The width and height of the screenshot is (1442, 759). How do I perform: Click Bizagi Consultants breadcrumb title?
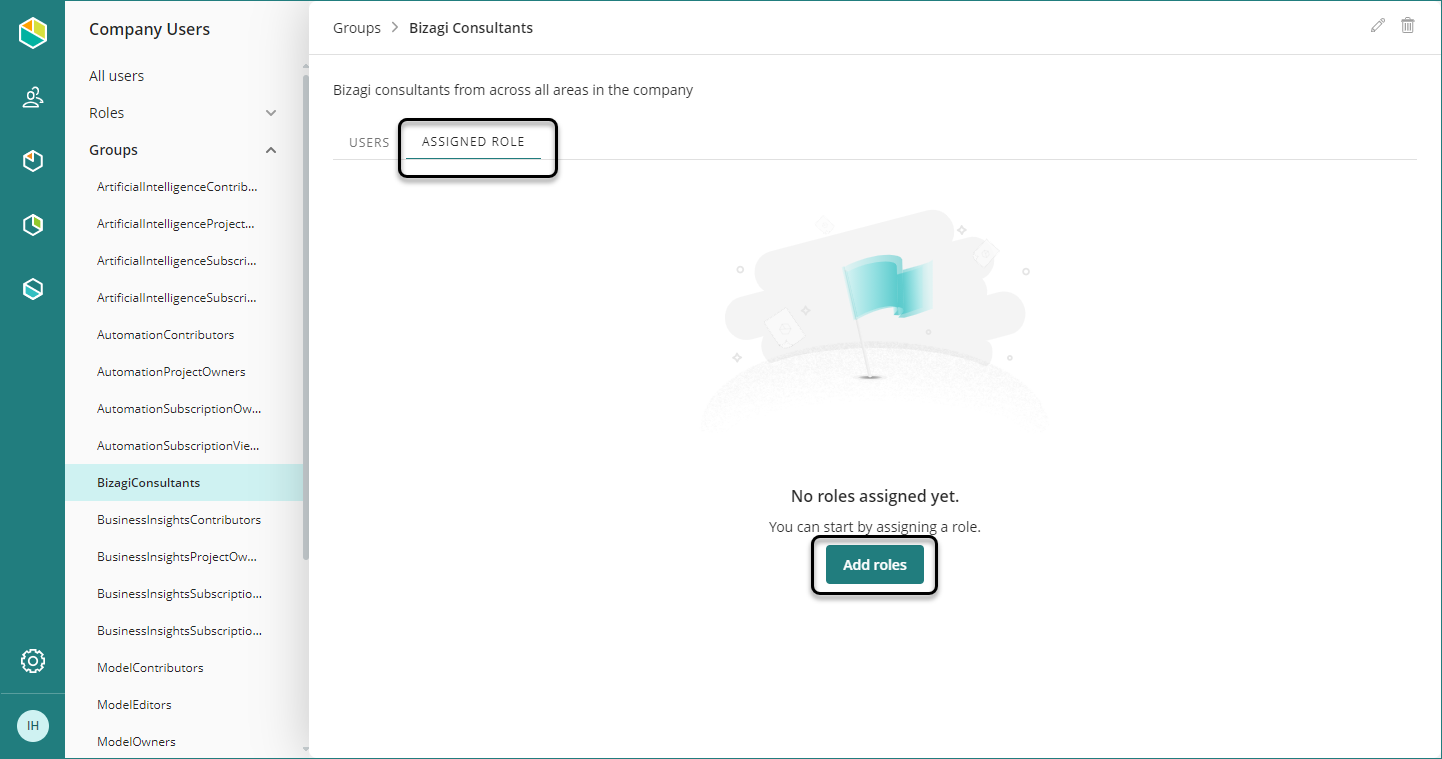(471, 28)
